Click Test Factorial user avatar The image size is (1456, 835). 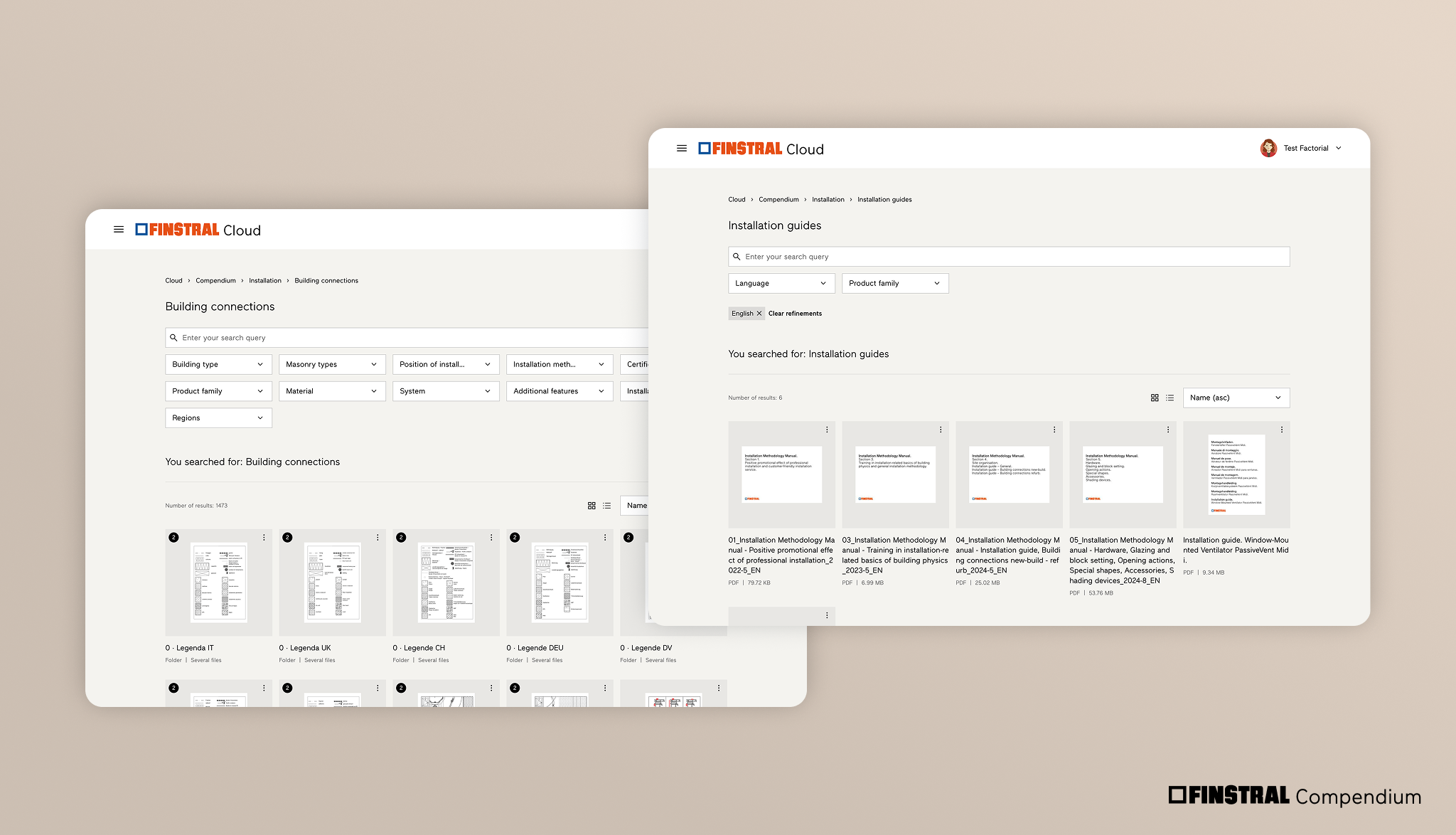pyautogui.click(x=1268, y=148)
